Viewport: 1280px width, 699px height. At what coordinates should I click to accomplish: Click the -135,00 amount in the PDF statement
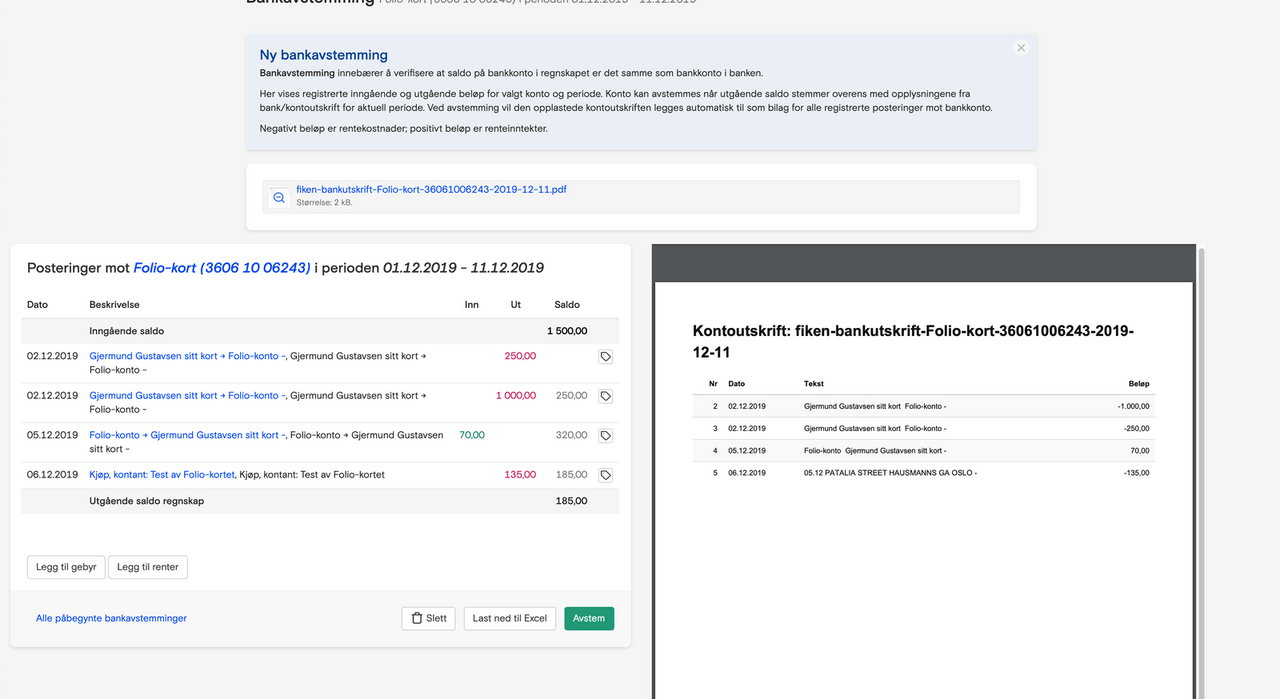click(x=1137, y=473)
